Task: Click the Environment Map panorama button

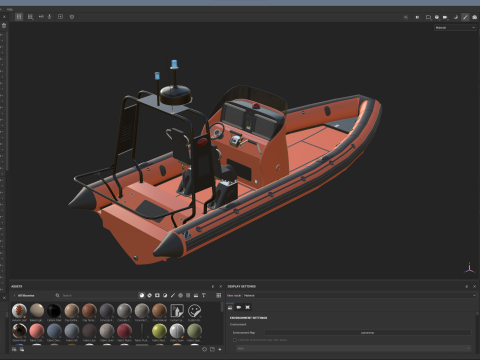Action: (x=368, y=333)
